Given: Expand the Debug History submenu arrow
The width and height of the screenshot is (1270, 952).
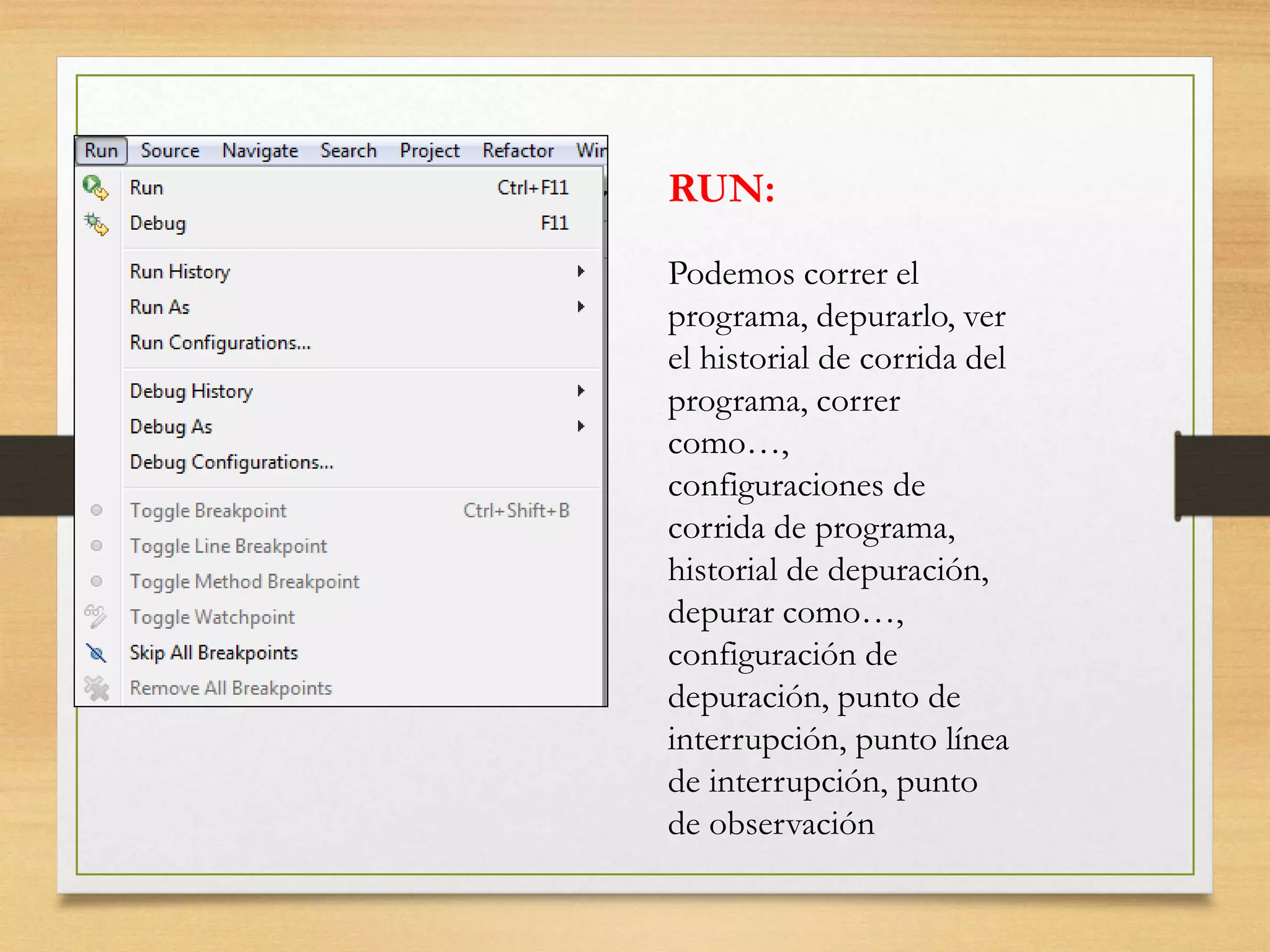Looking at the screenshot, I should coord(581,390).
